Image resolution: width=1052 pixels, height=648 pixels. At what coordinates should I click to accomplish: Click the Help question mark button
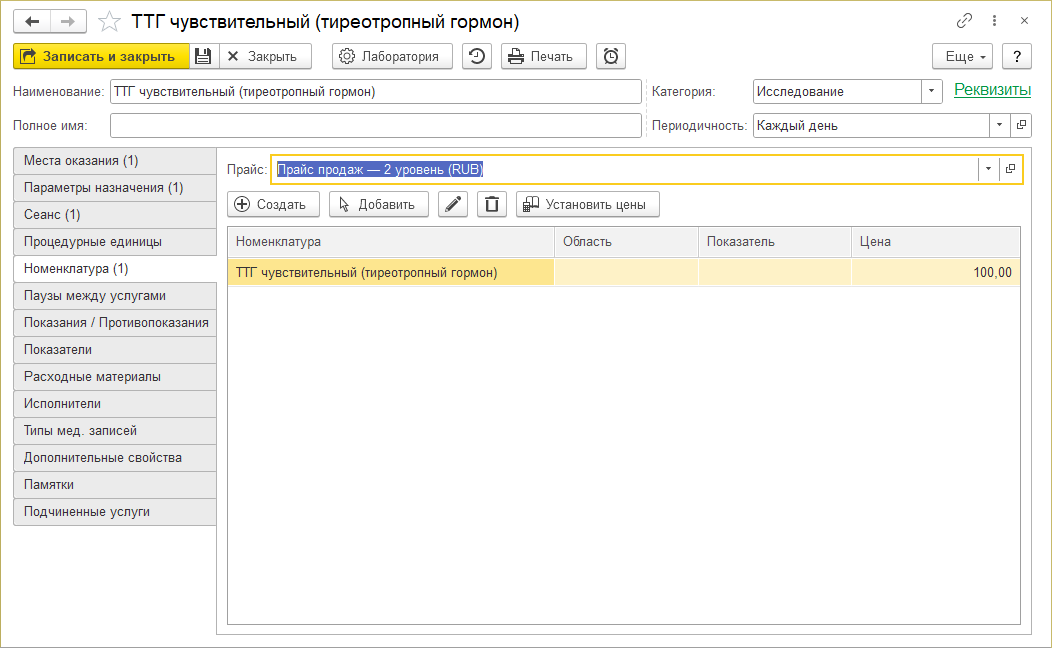click(x=1016, y=56)
